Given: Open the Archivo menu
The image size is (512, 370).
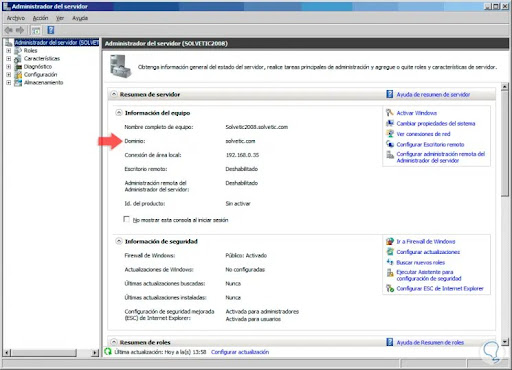Looking at the screenshot, I should (x=16, y=18).
